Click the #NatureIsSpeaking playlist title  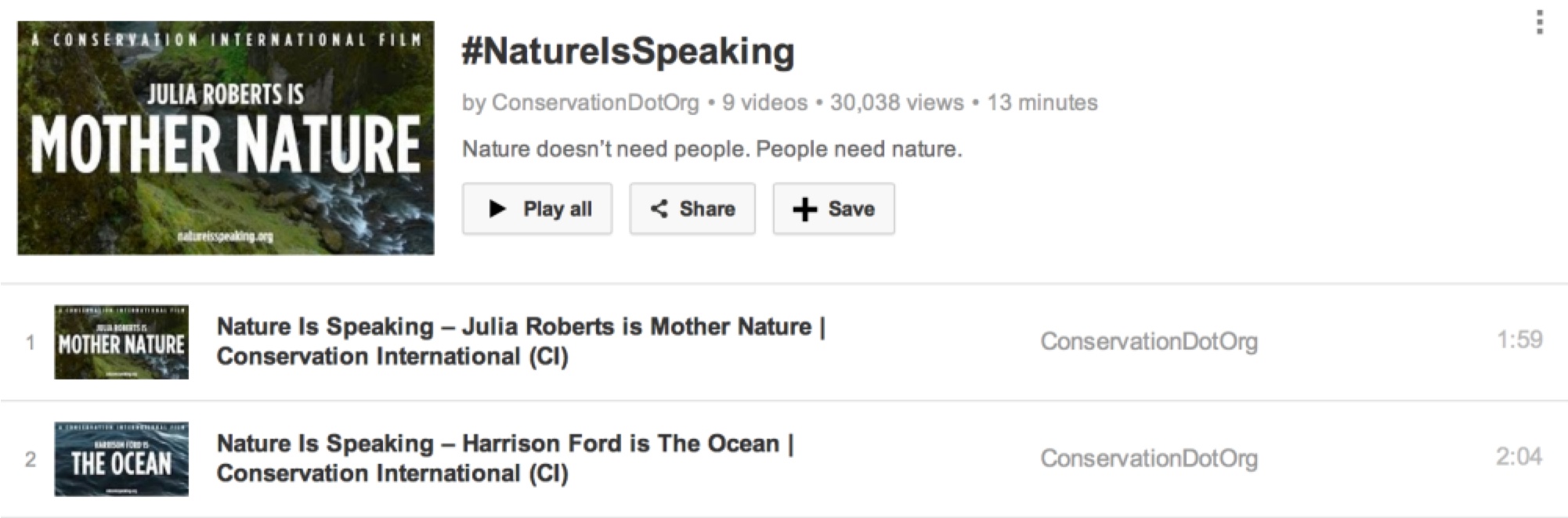click(x=628, y=52)
